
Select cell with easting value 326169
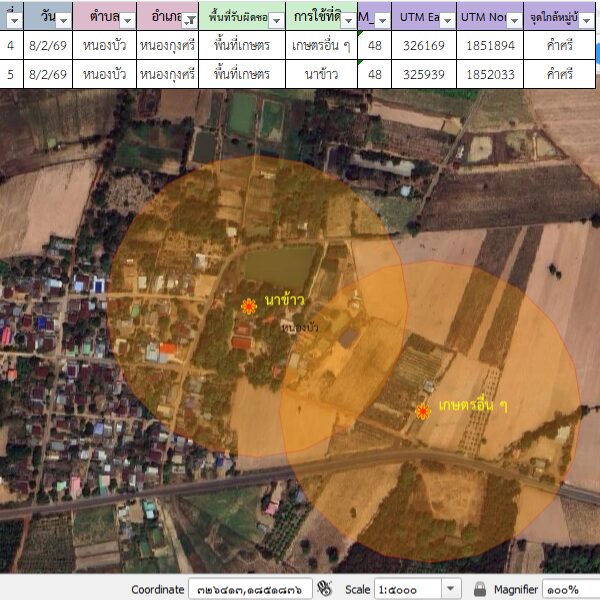click(x=424, y=46)
